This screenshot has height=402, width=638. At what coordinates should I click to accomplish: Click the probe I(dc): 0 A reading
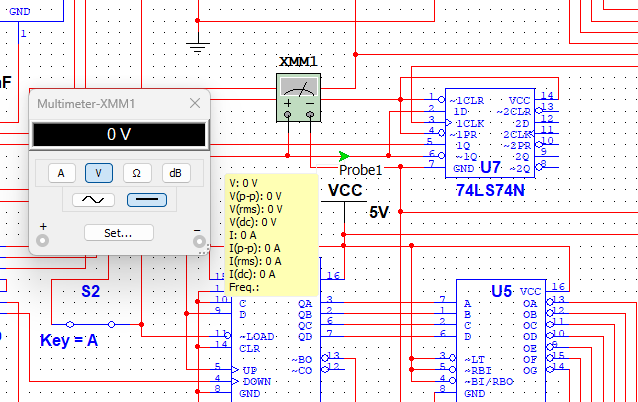252,274
